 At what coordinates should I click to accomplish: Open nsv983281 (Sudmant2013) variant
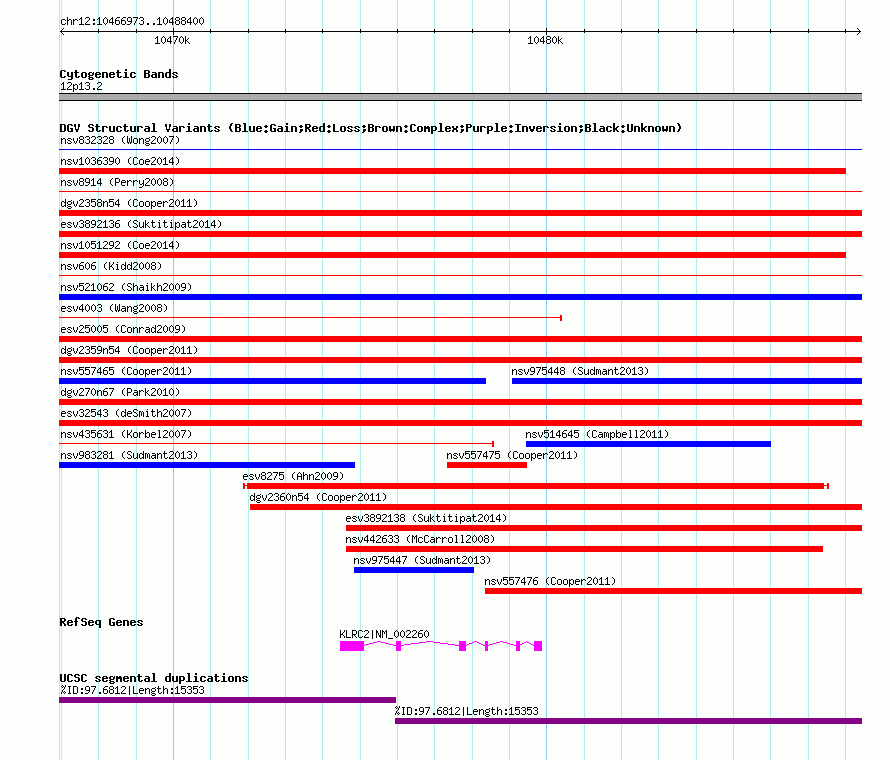[207, 465]
